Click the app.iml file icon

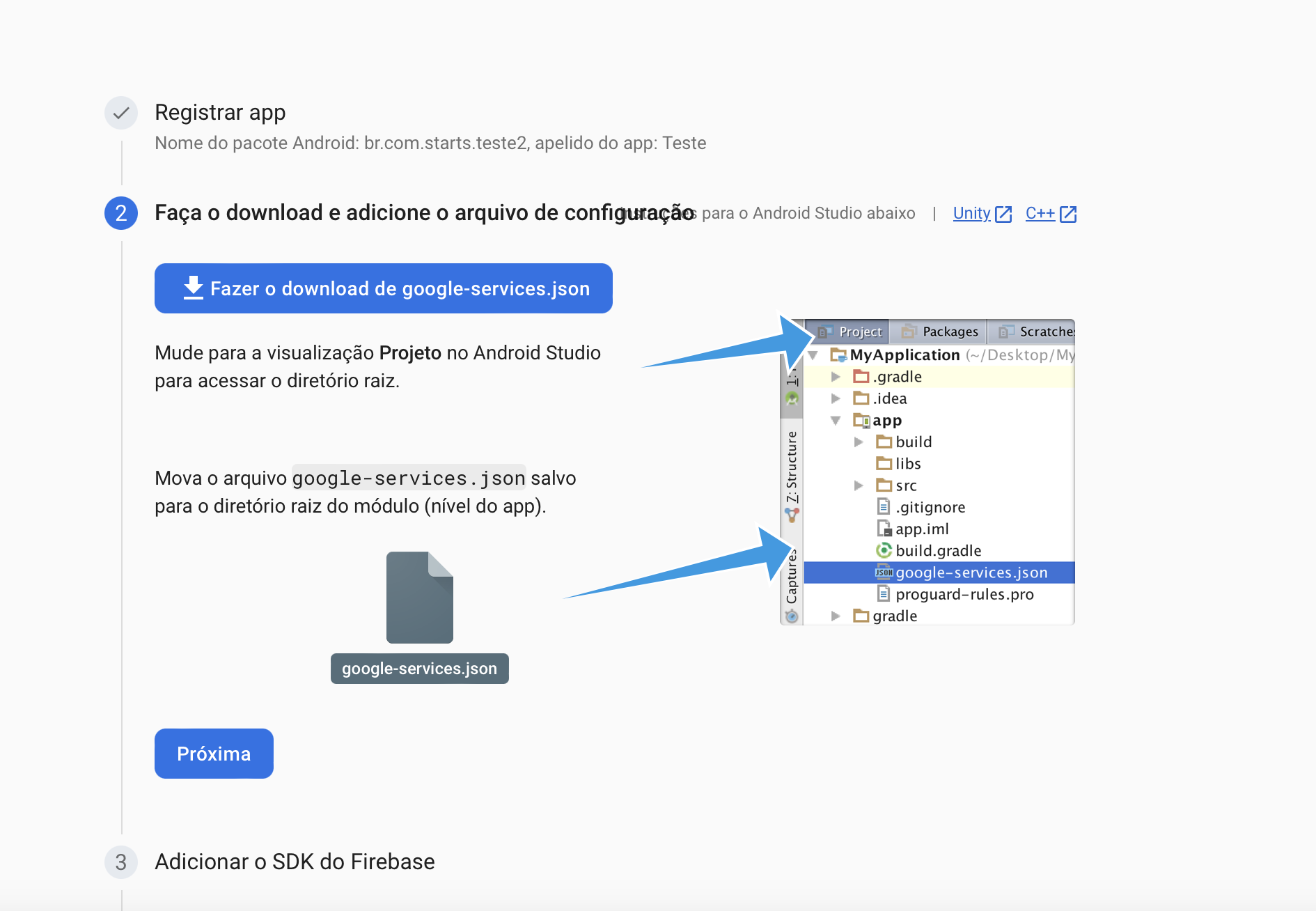click(884, 529)
